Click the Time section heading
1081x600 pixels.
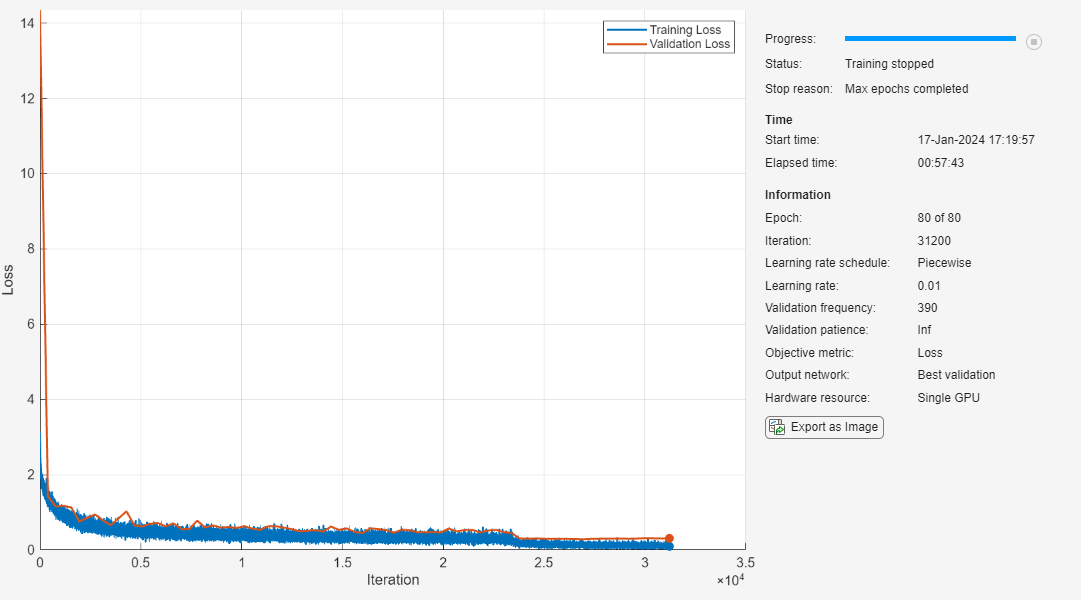pos(778,120)
